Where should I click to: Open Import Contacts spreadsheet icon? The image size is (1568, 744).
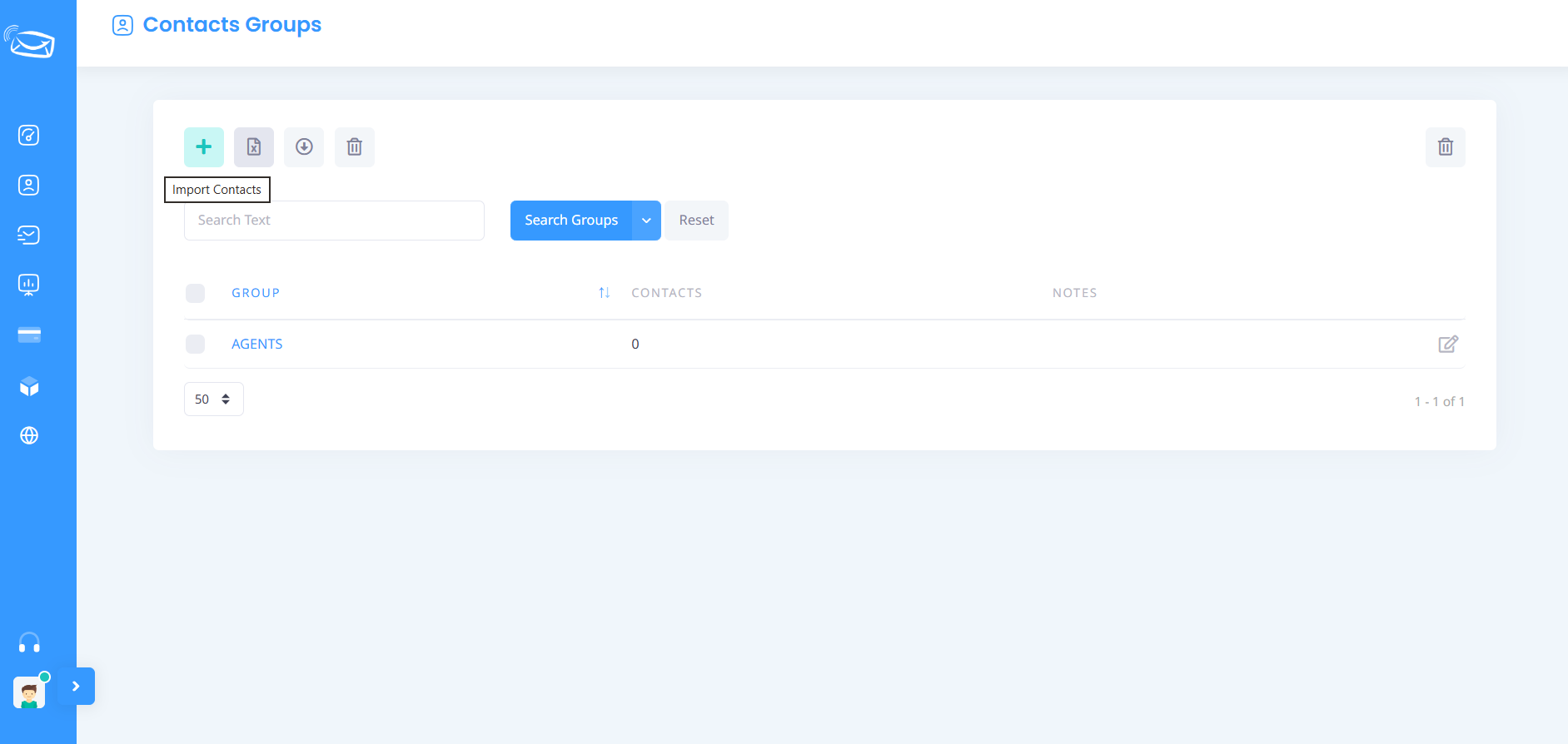(x=254, y=147)
